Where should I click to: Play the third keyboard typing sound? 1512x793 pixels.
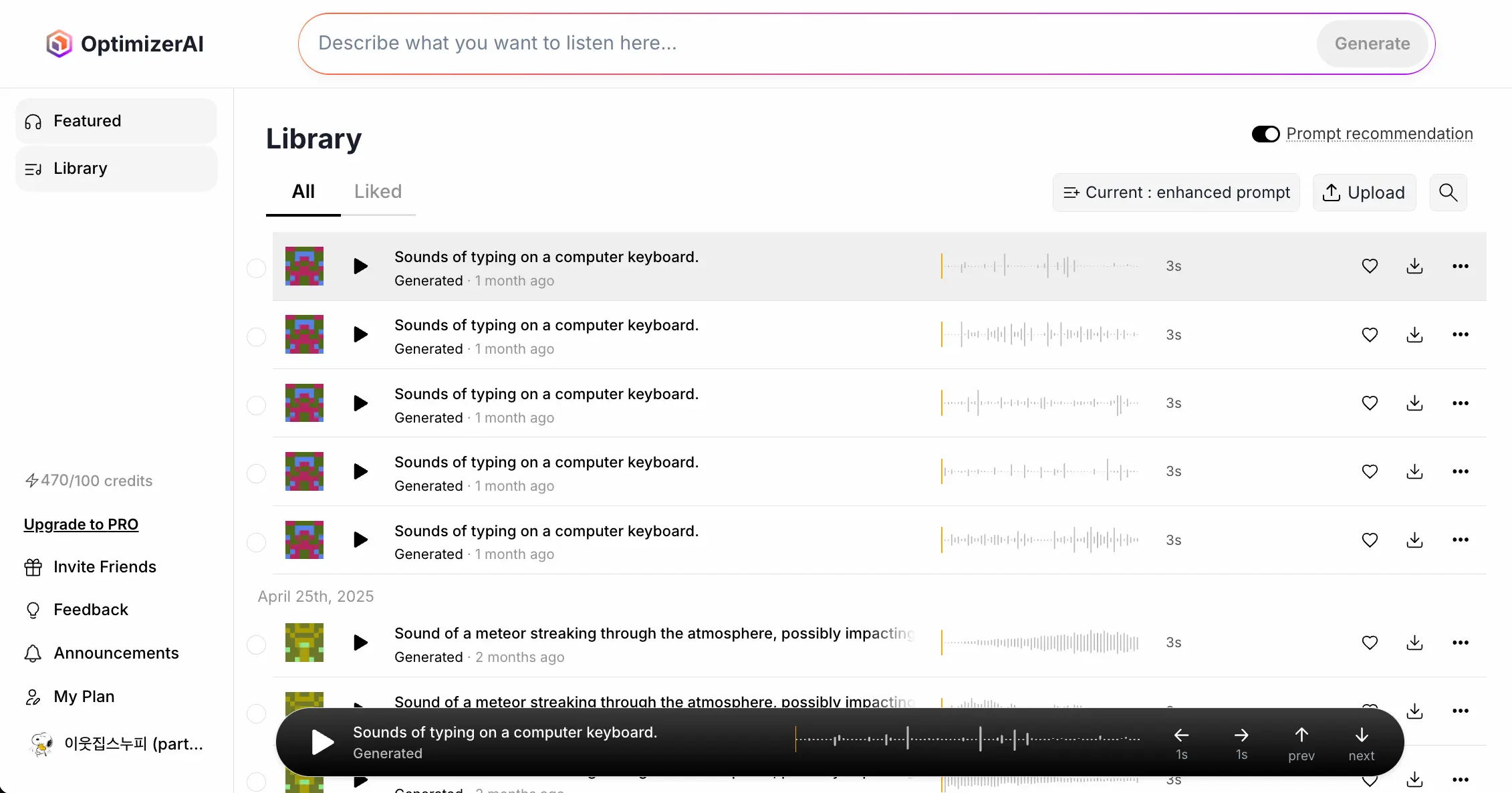360,403
